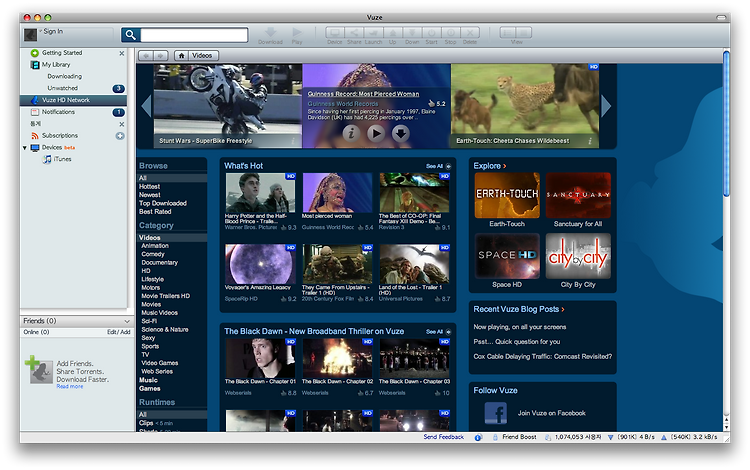Click the Launch toolbar button
Screen dimensions: 750x470
[373, 33]
